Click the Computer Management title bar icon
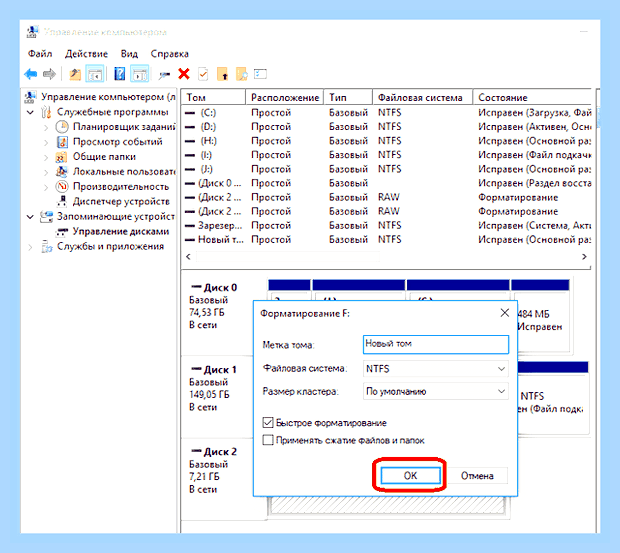620x553 pixels. point(32,32)
